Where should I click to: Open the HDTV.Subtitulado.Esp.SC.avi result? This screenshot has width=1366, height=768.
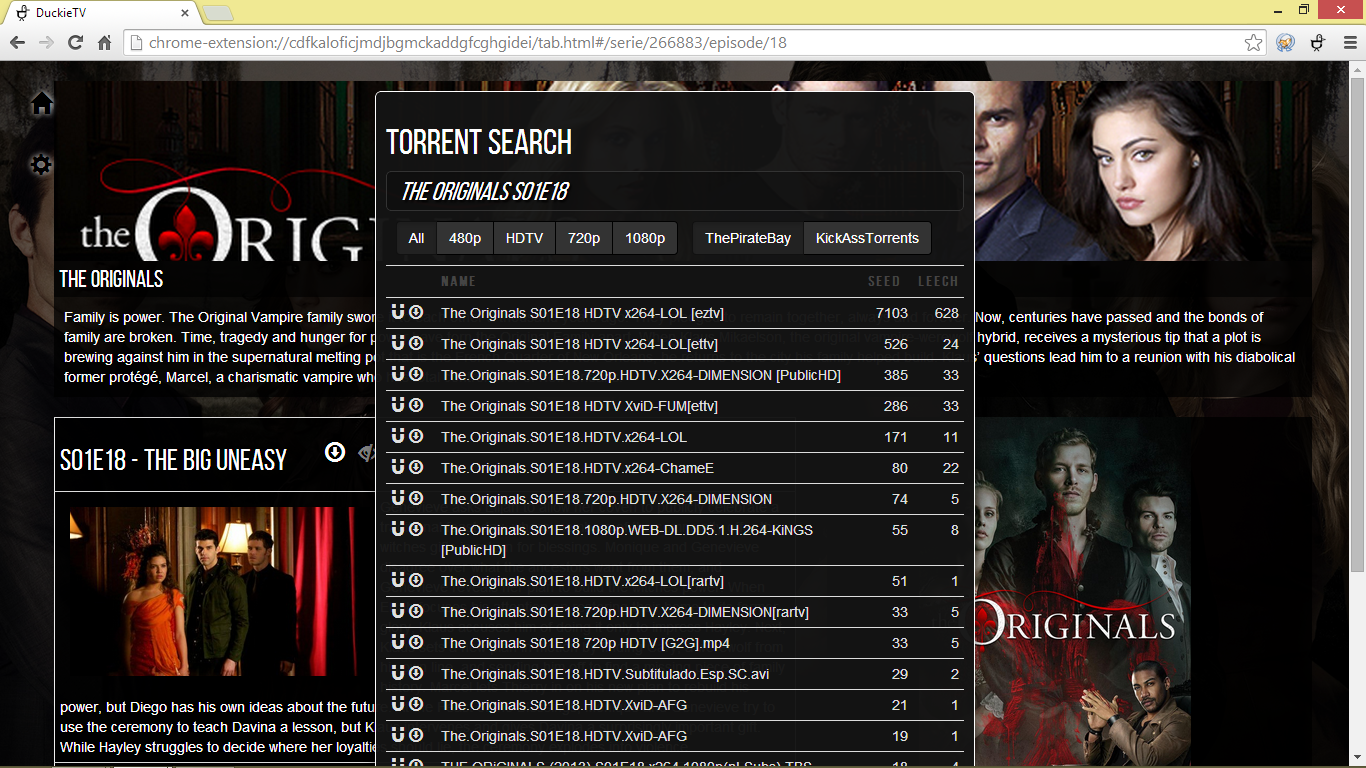click(605, 674)
